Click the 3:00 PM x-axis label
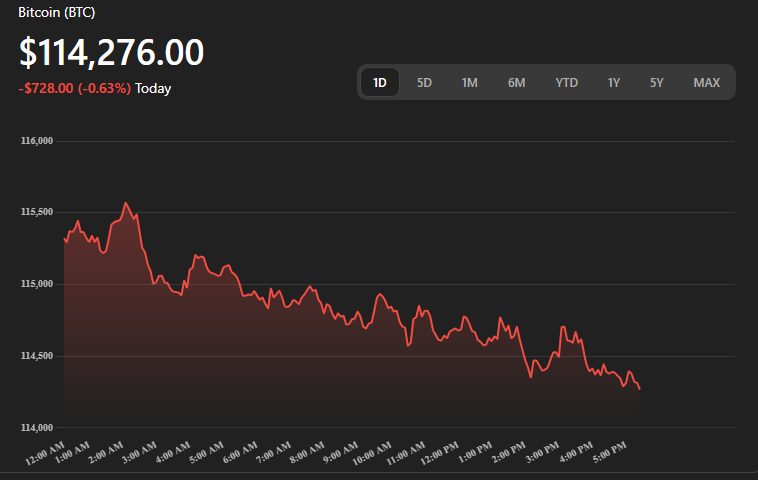The width and height of the screenshot is (758, 480). (542, 453)
